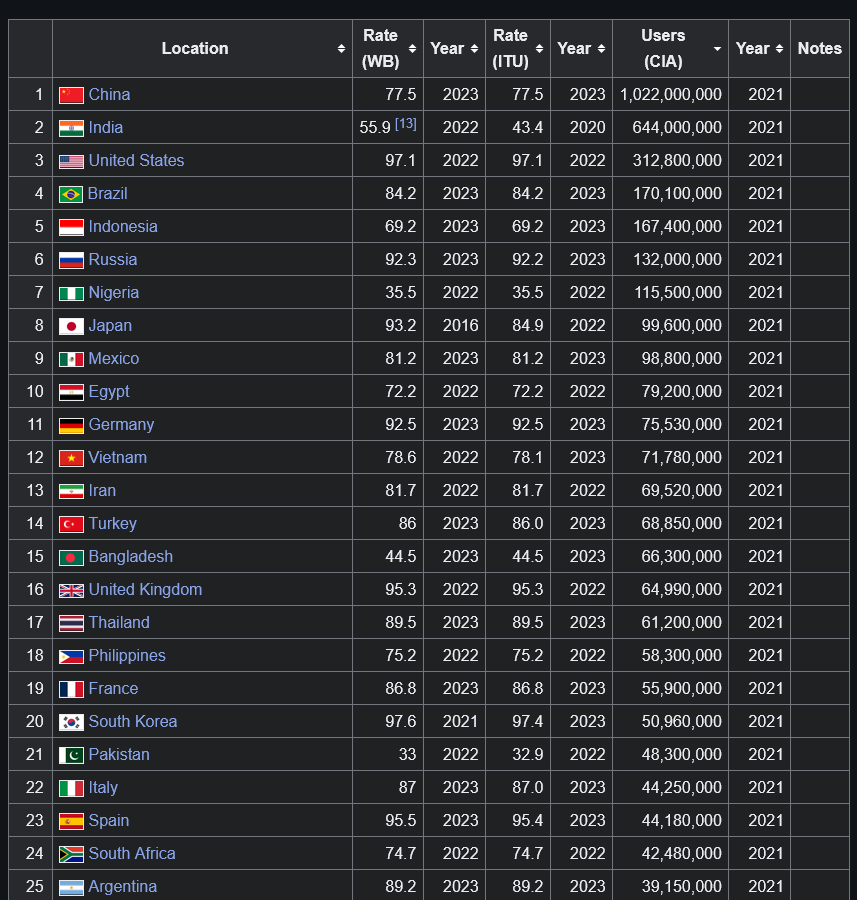The height and width of the screenshot is (900, 857).
Task: Click the Vietnam flag icon
Action: click(x=71, y=459)
